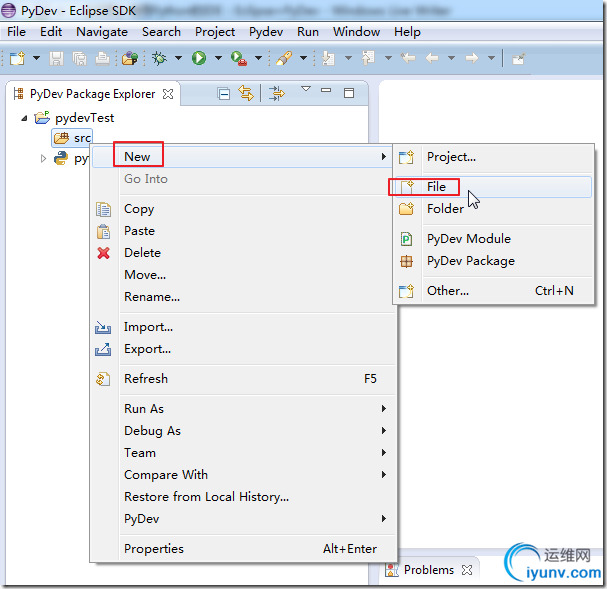Viewport: 607px width, 589px height.
Task: Click the Search flashlight icon
Action: click(284, 58)
